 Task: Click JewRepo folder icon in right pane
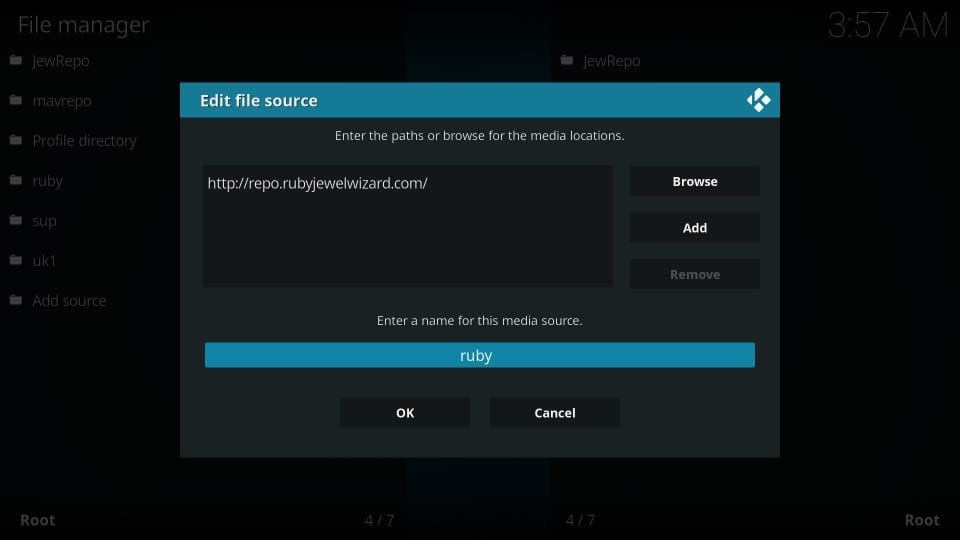[567, 60]
